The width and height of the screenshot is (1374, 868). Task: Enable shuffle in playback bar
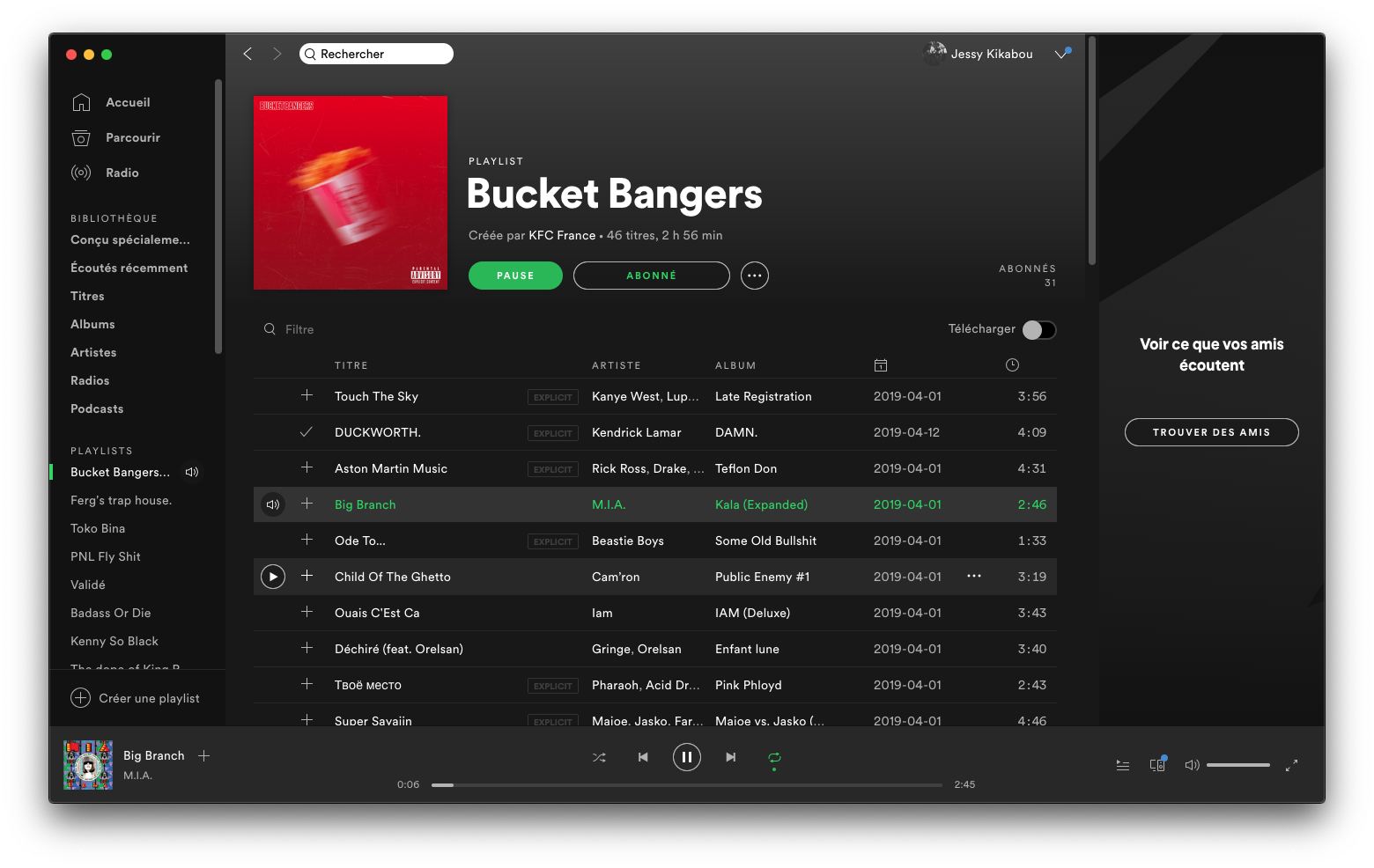point(599,757)
